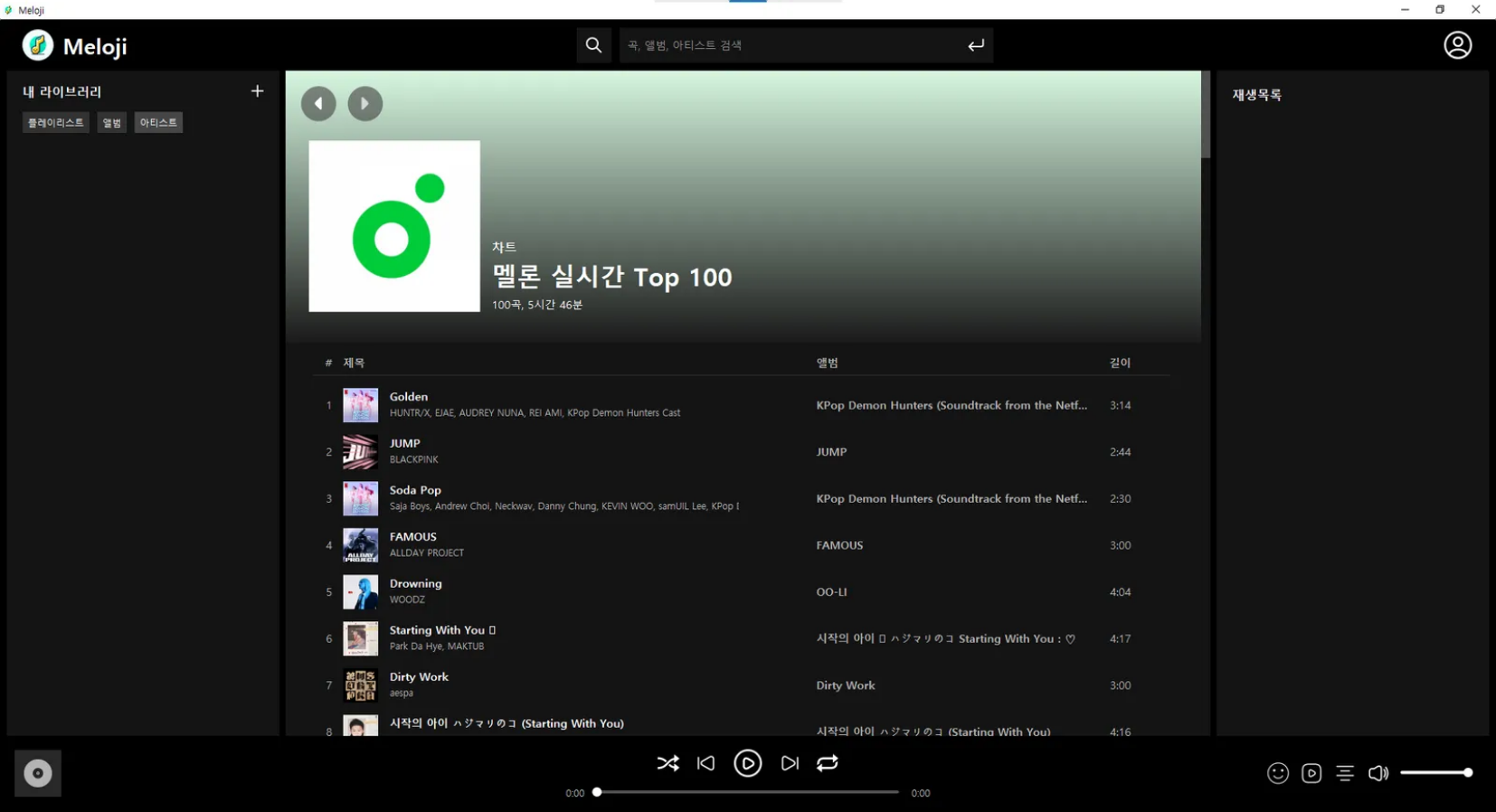Viewport: 1496px width, 812px height.
Task: Focus the song search input field
Action: pyautogui.click(x=791, y=45)
